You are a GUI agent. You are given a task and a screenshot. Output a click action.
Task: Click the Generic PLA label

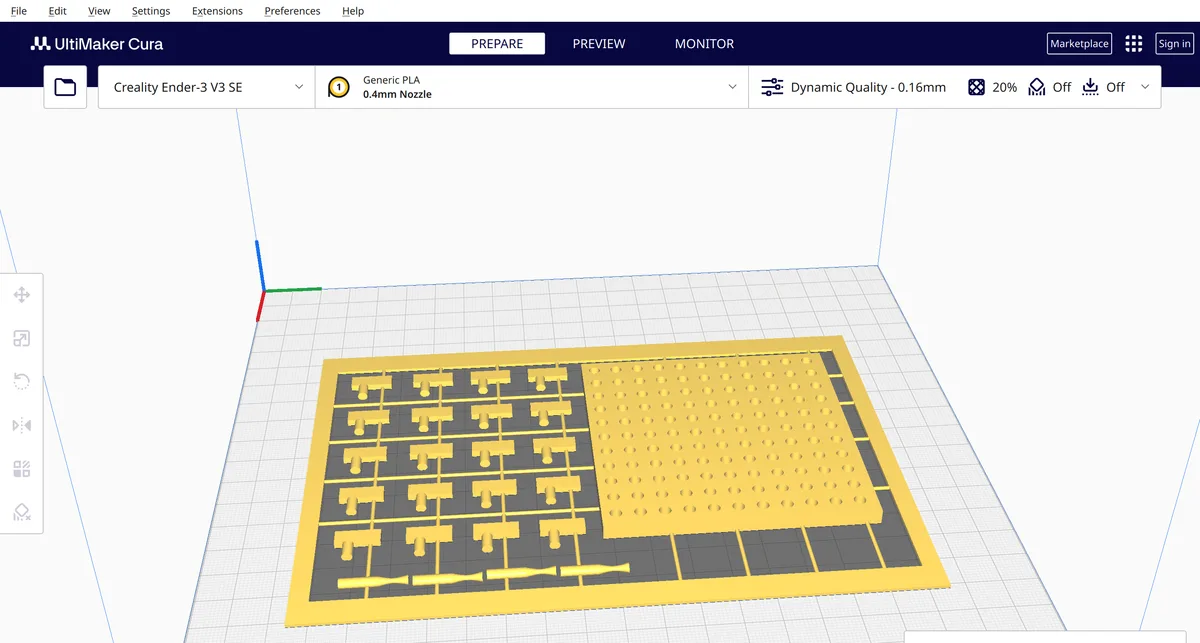pos(391,80)
